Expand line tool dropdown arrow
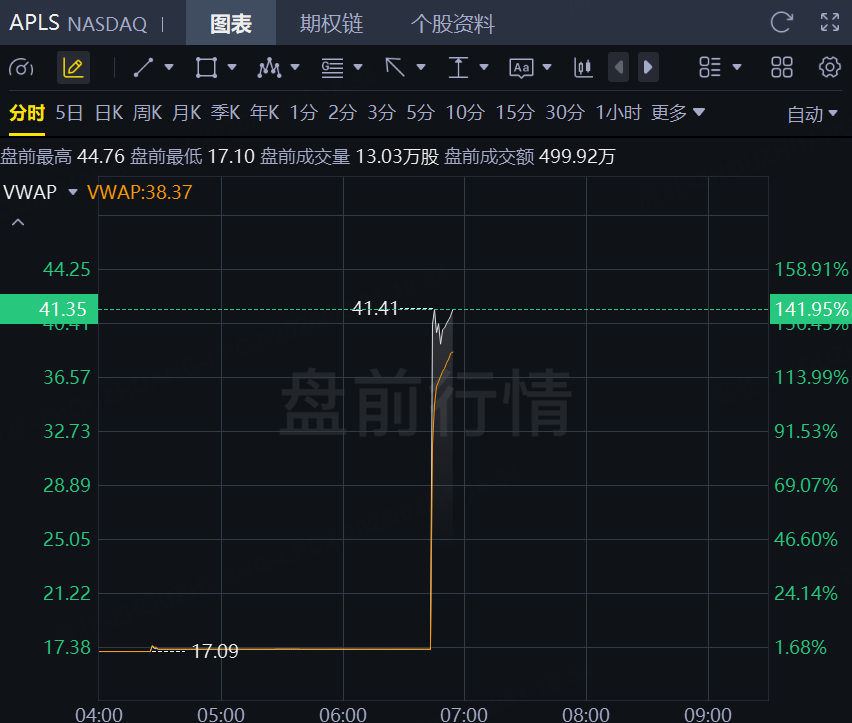852x723 pixels. 169,68
